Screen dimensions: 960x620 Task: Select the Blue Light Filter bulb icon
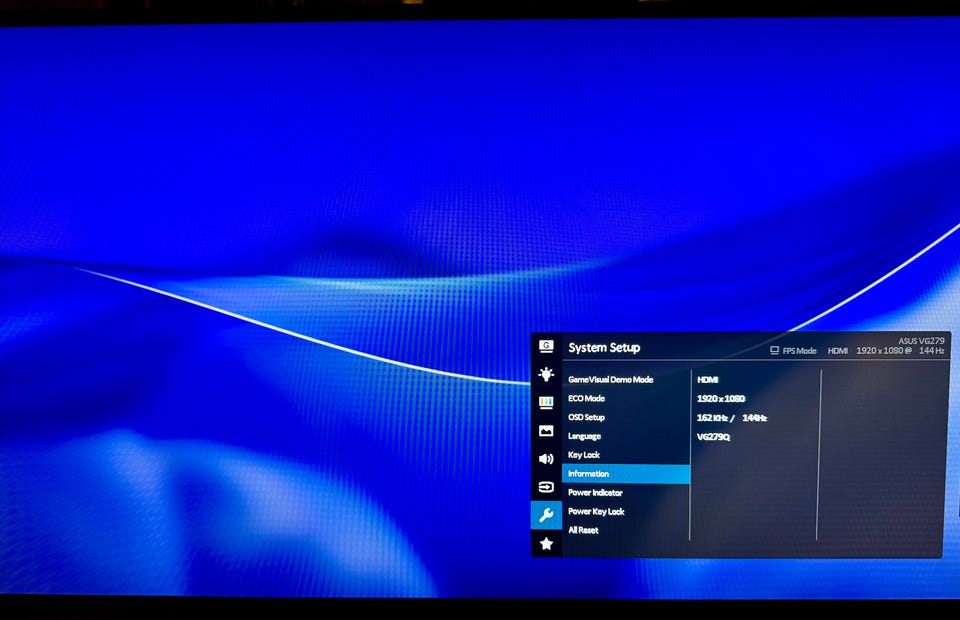(546, 374)
